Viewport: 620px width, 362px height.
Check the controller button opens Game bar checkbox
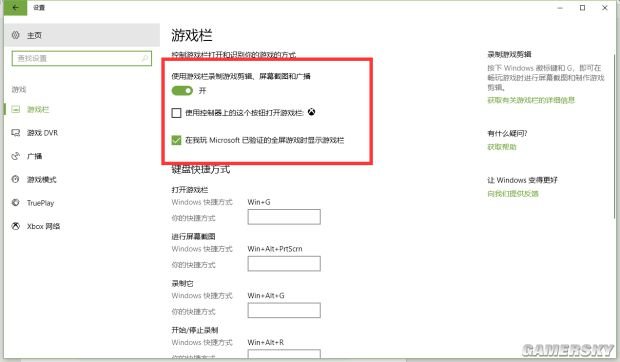click(x=176, y=113)
